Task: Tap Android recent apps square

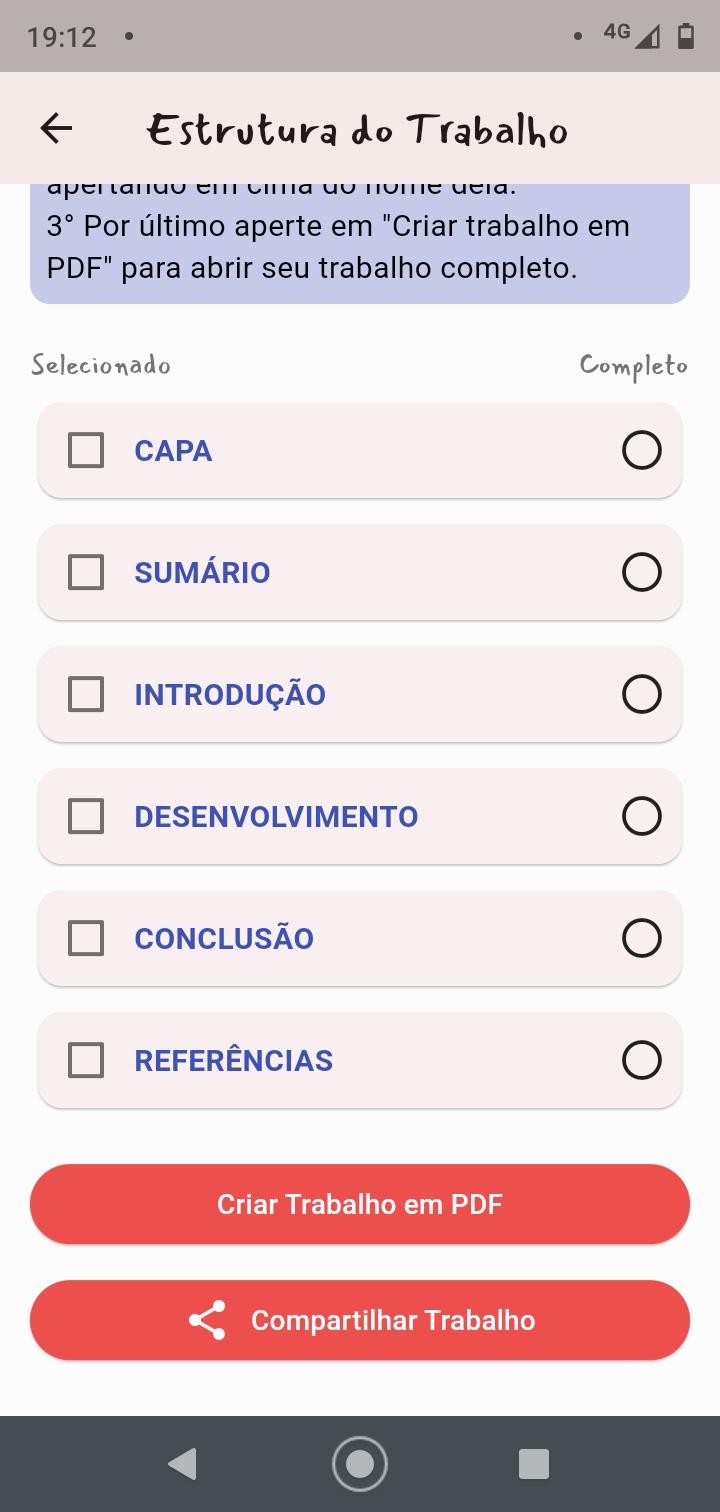Action: coord(534,1464)
